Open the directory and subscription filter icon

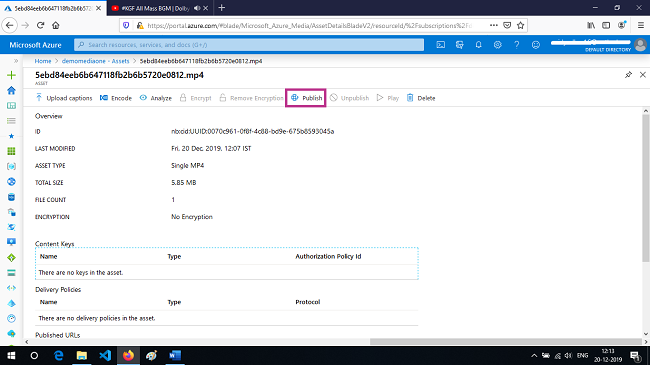click(x=460, y=45)
